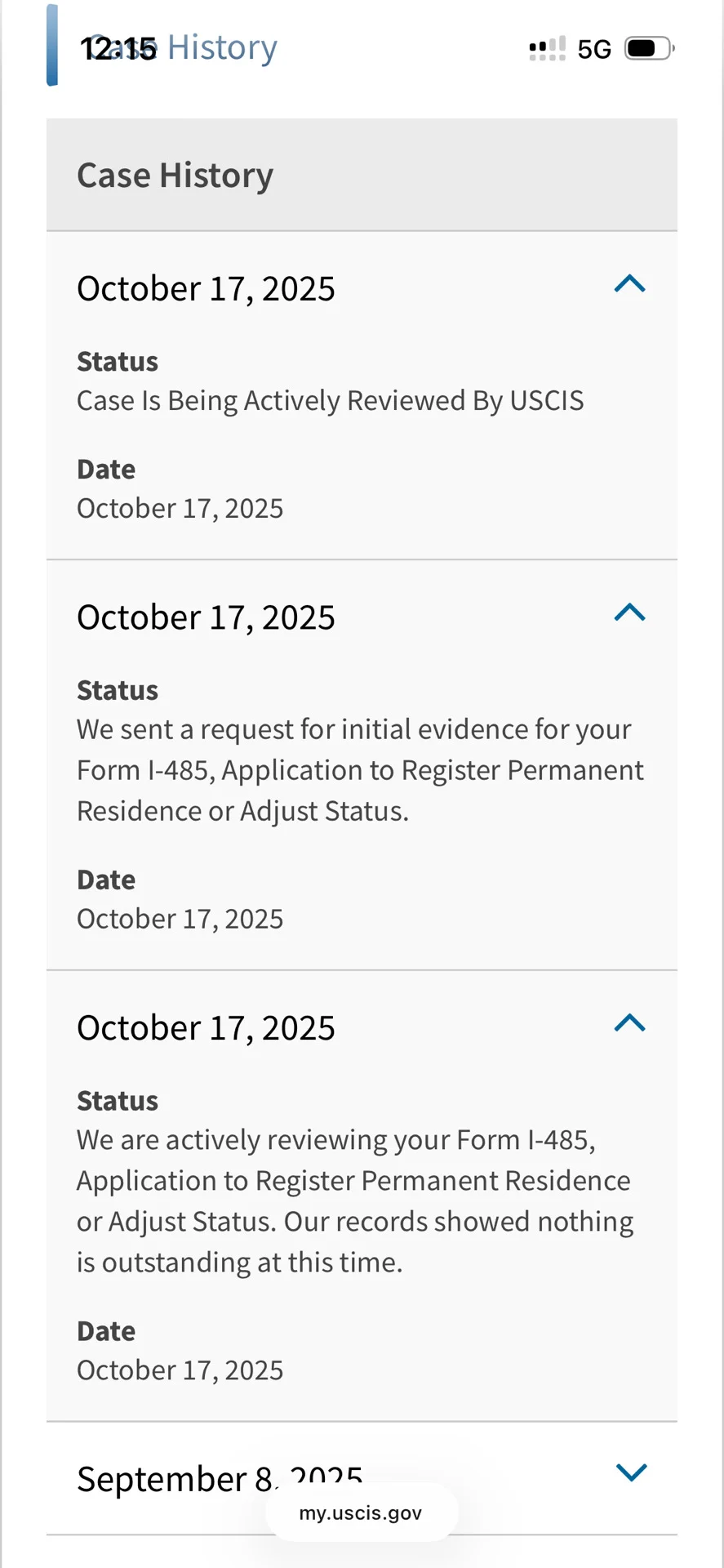Image resolution: width=724 pixels, height=1568 pixels.
Task: Tap the cellular signal strength icon
Action: coord(547,49)
